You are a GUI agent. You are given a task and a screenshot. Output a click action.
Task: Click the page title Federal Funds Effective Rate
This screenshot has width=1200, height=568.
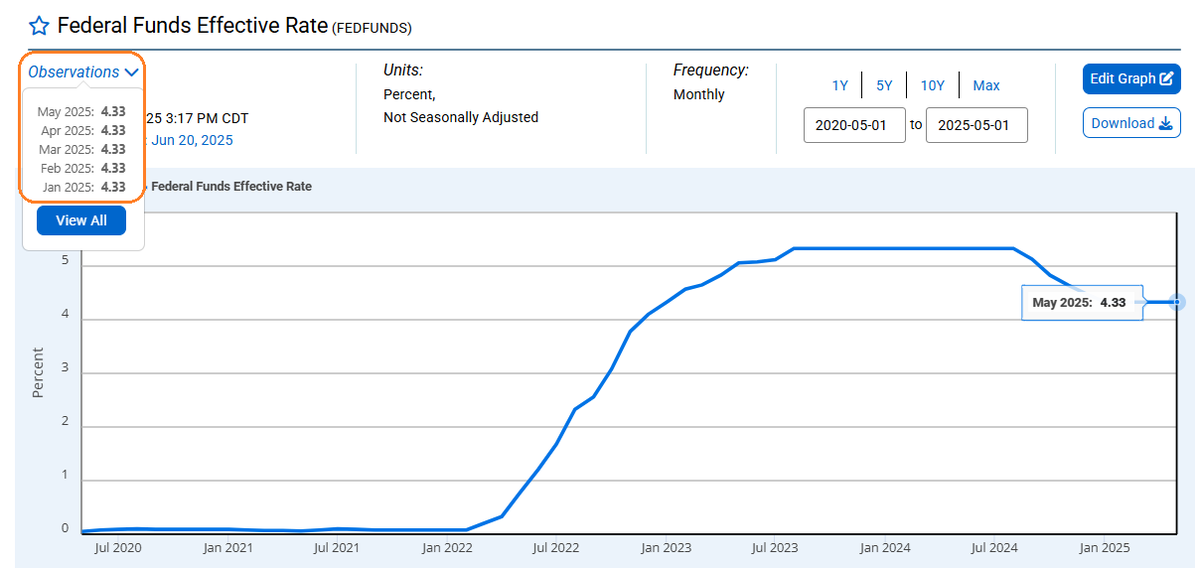click(x=193, y=25)
